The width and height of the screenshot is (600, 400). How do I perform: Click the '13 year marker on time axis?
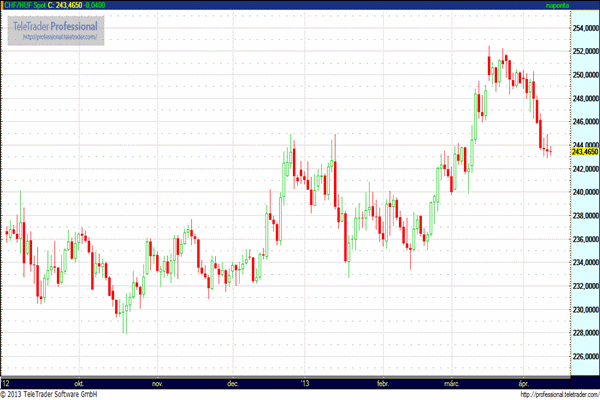(x=306, y=383)
